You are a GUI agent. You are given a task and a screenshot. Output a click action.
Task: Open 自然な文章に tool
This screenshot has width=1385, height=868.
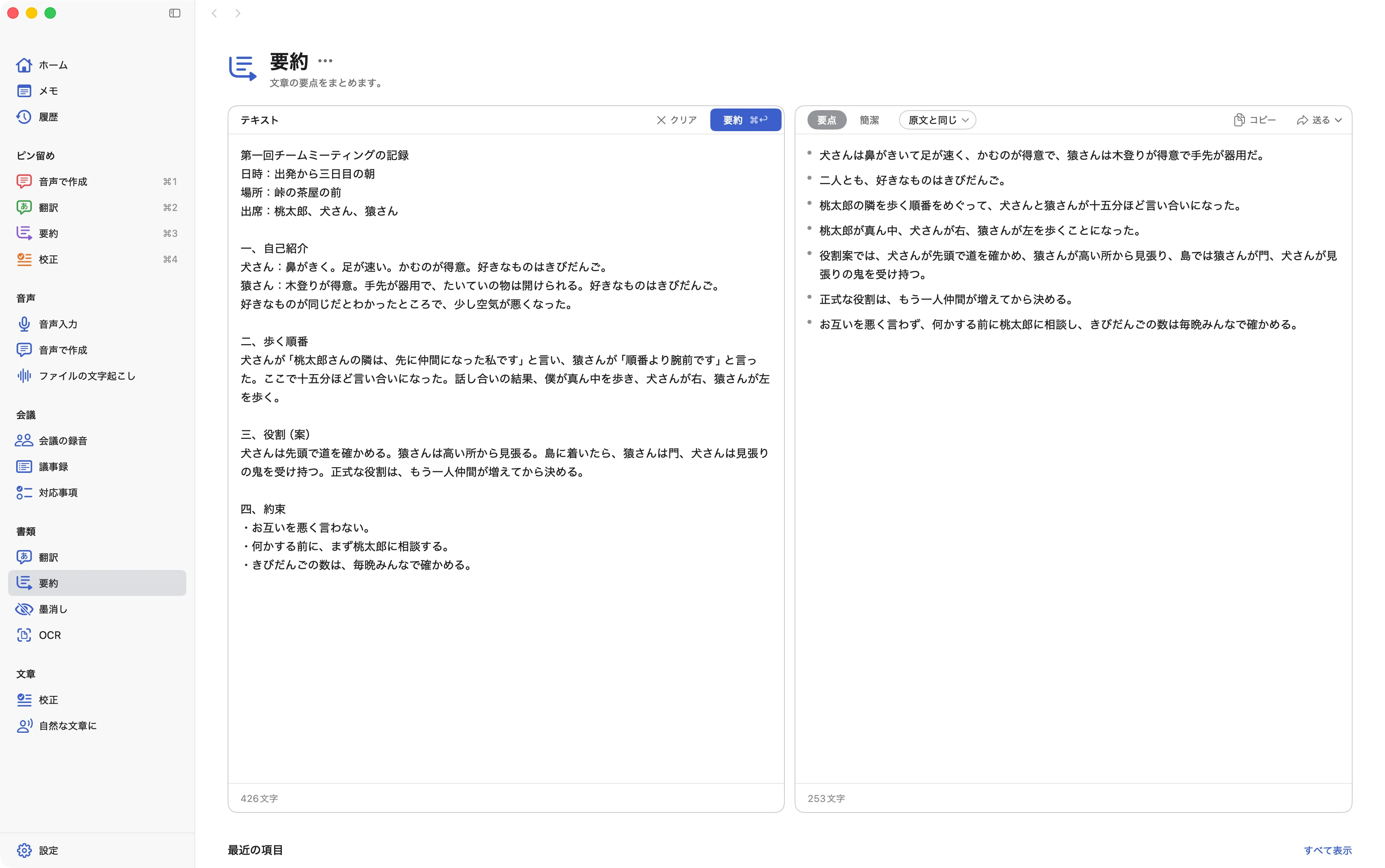coord(97,725)
